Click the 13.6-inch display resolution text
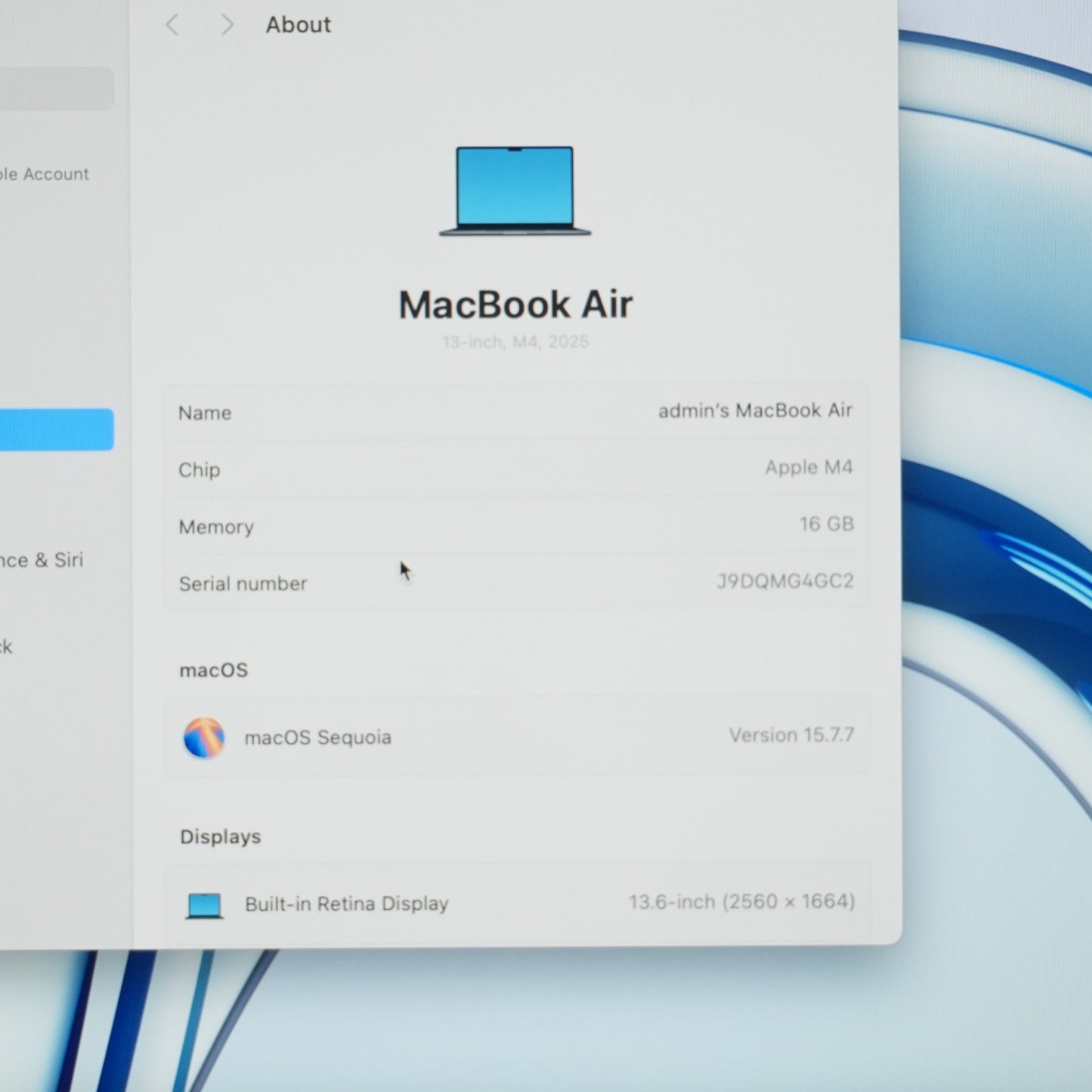This screenshot has width=1092, height=1092. (x=742, y=902)
